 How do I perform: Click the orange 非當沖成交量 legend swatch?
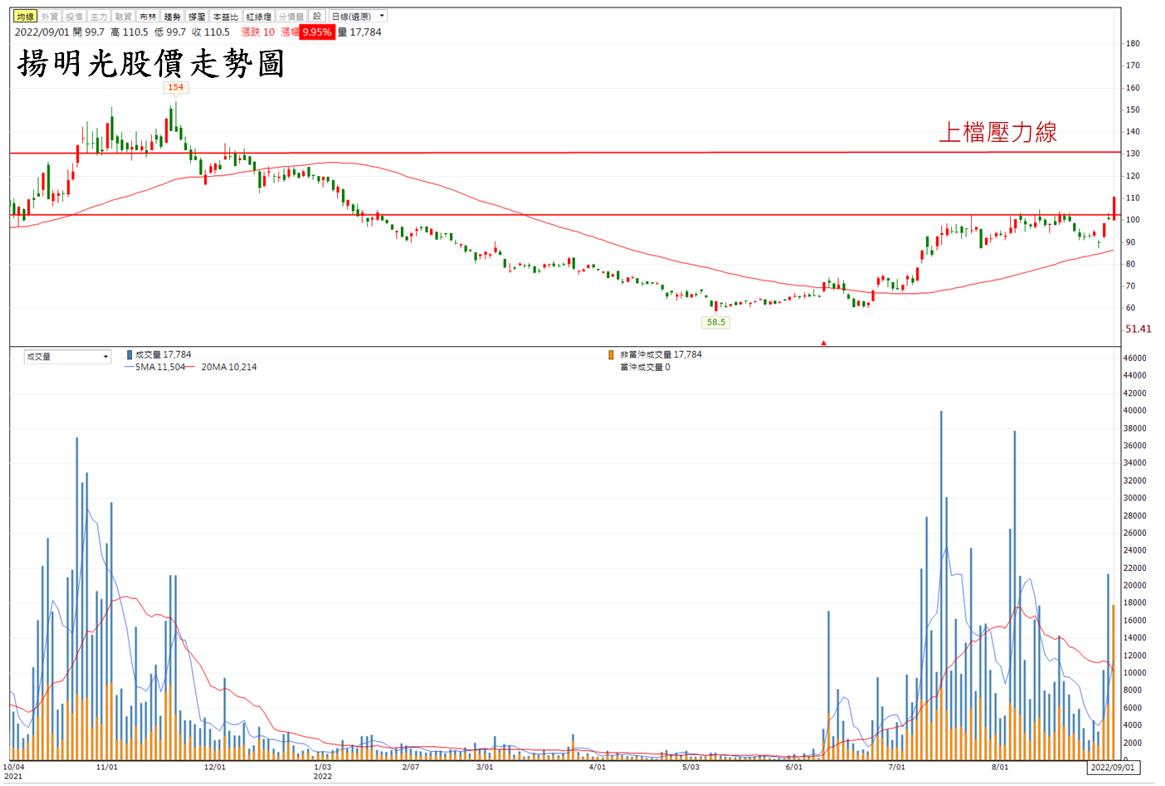pyautogui.click(x=611, y=354)
